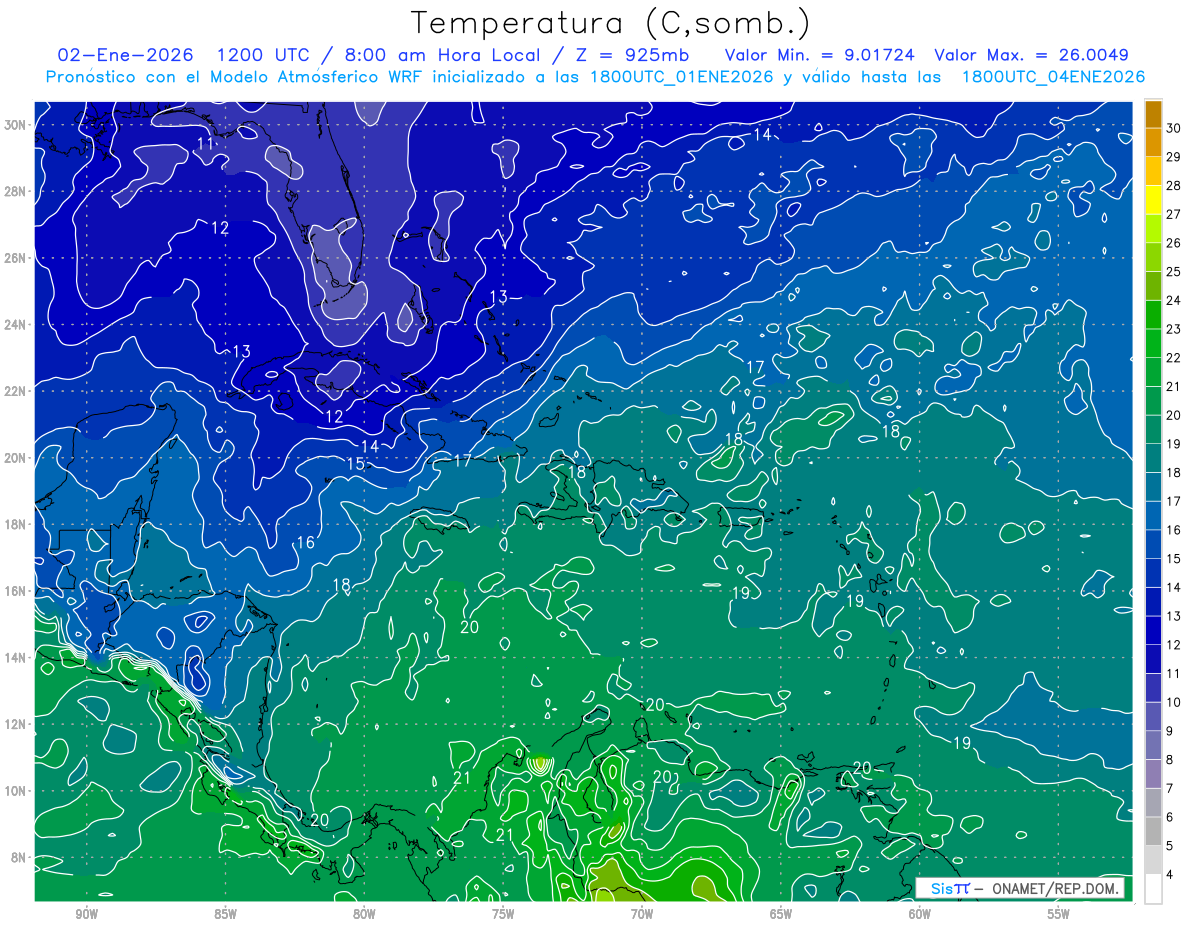1200x927 pixels.
Task: Click the "55W" longitude axis label
Action: click(1059, 915)
